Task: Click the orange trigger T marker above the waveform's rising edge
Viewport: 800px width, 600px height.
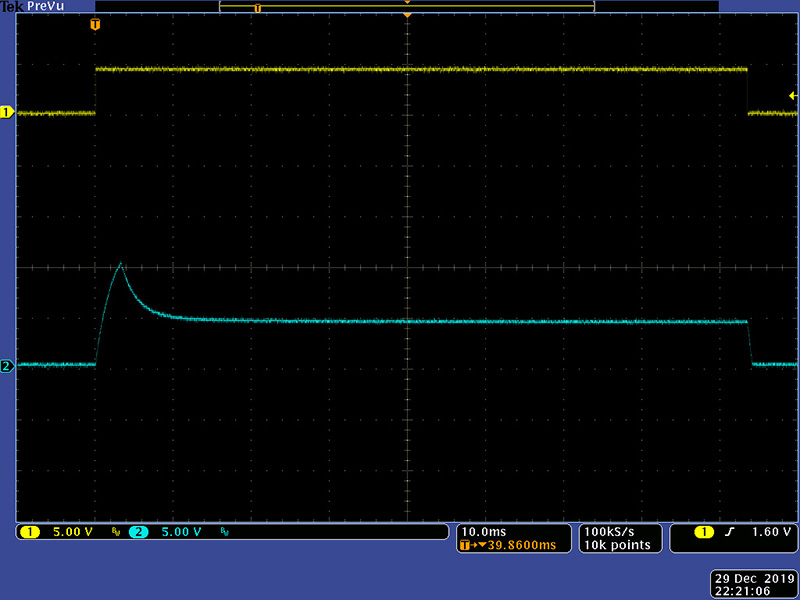Action: (x=95, y=24)
